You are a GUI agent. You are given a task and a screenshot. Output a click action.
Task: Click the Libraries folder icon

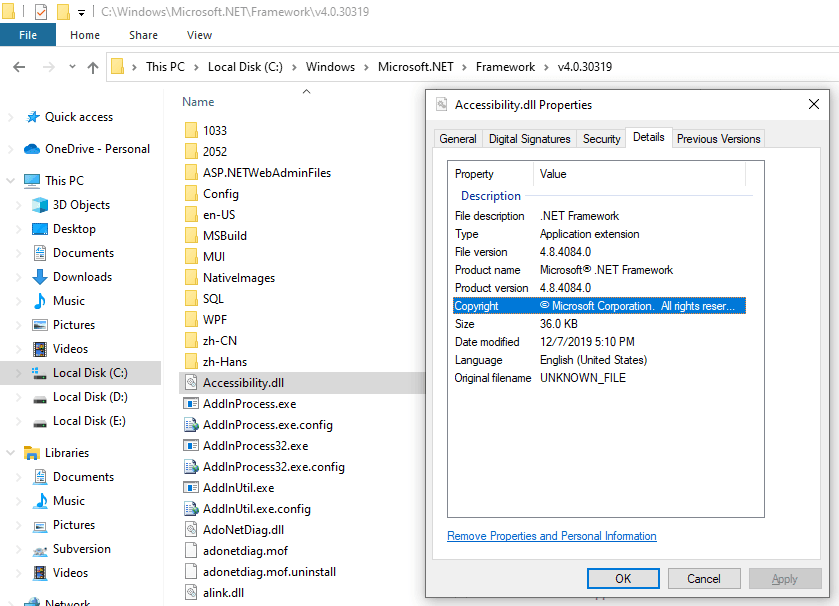(x=32, y=453)
